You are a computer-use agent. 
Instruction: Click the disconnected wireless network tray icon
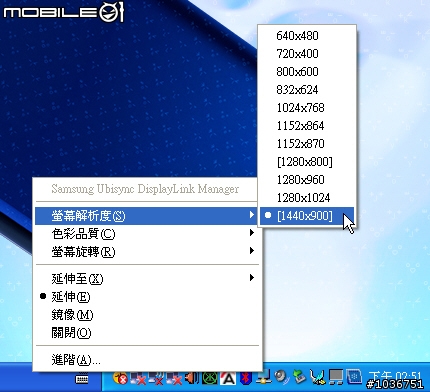[156, 378]
